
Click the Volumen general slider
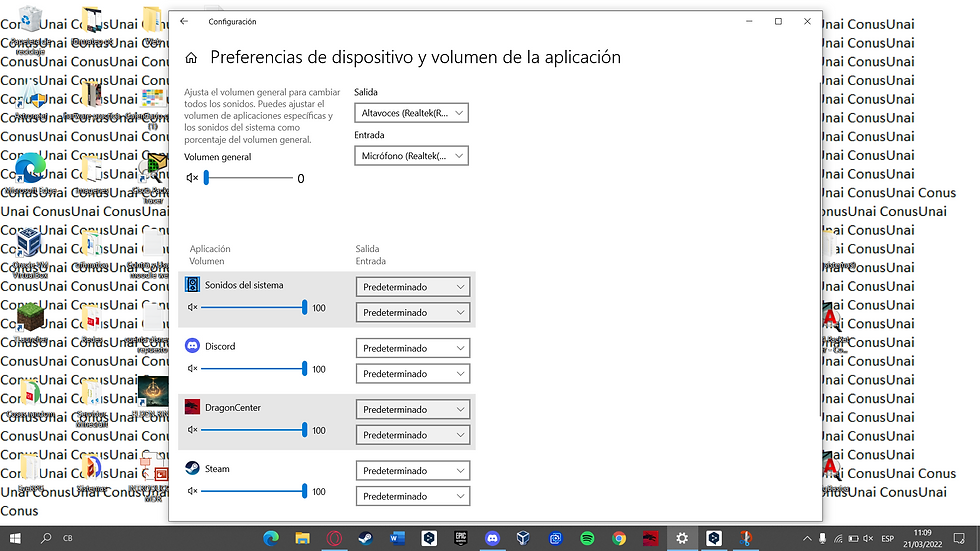[248, 178]
